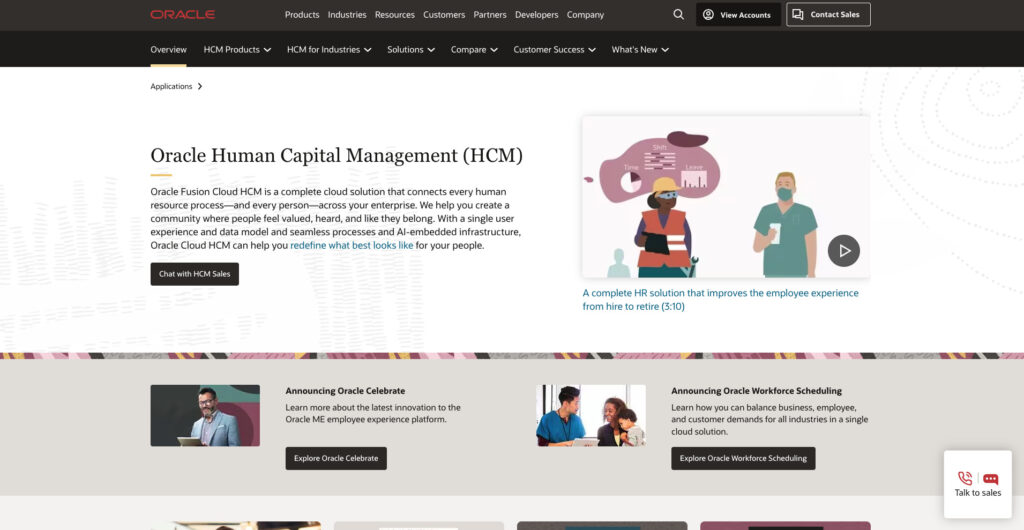1024x530 pixels.
Task: Open the Products menu in top navigation
Action: pyautogui.click(x=302, y=15)
